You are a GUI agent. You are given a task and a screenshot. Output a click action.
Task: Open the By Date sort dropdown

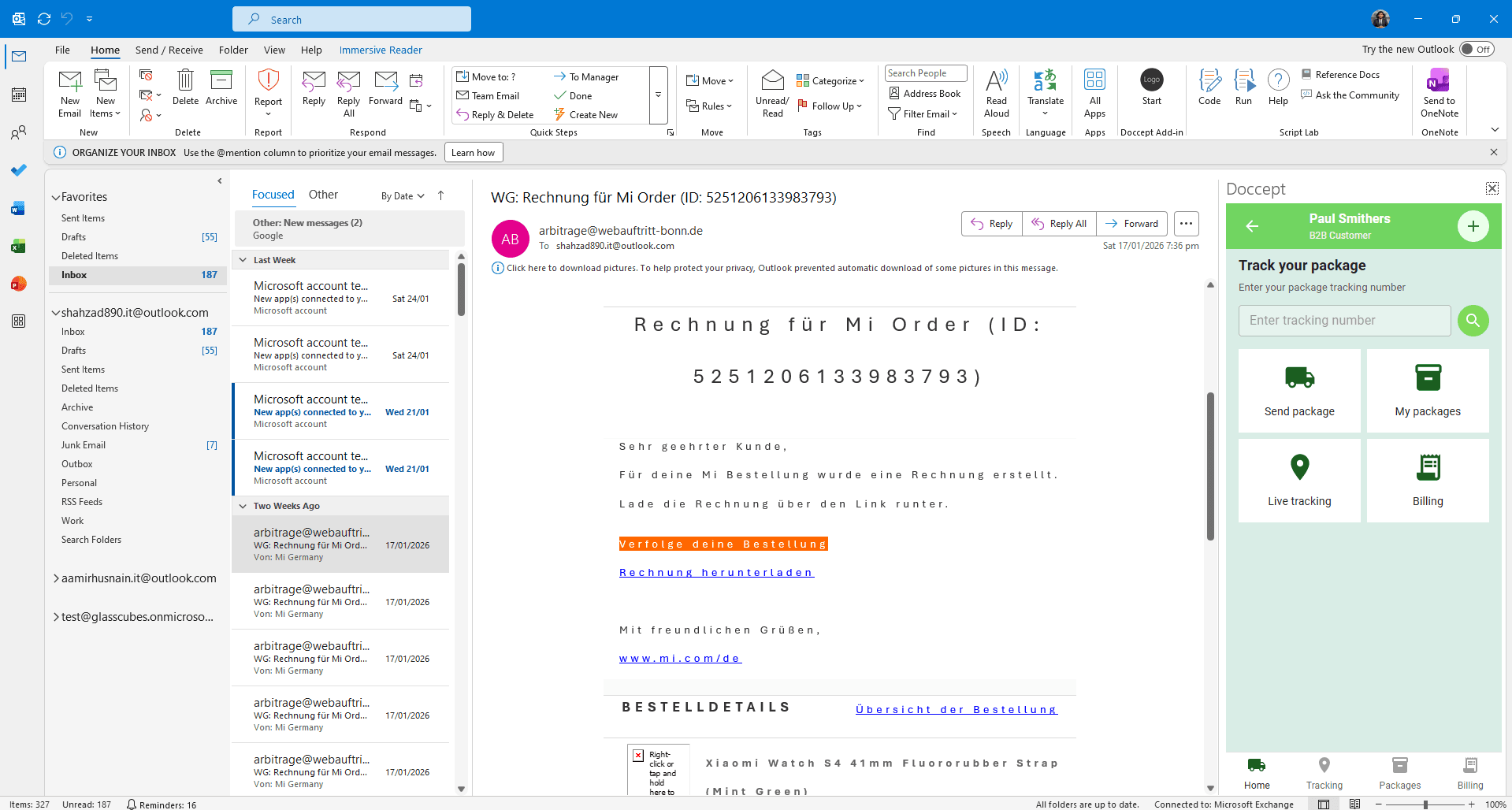click(x=403, y=196)
